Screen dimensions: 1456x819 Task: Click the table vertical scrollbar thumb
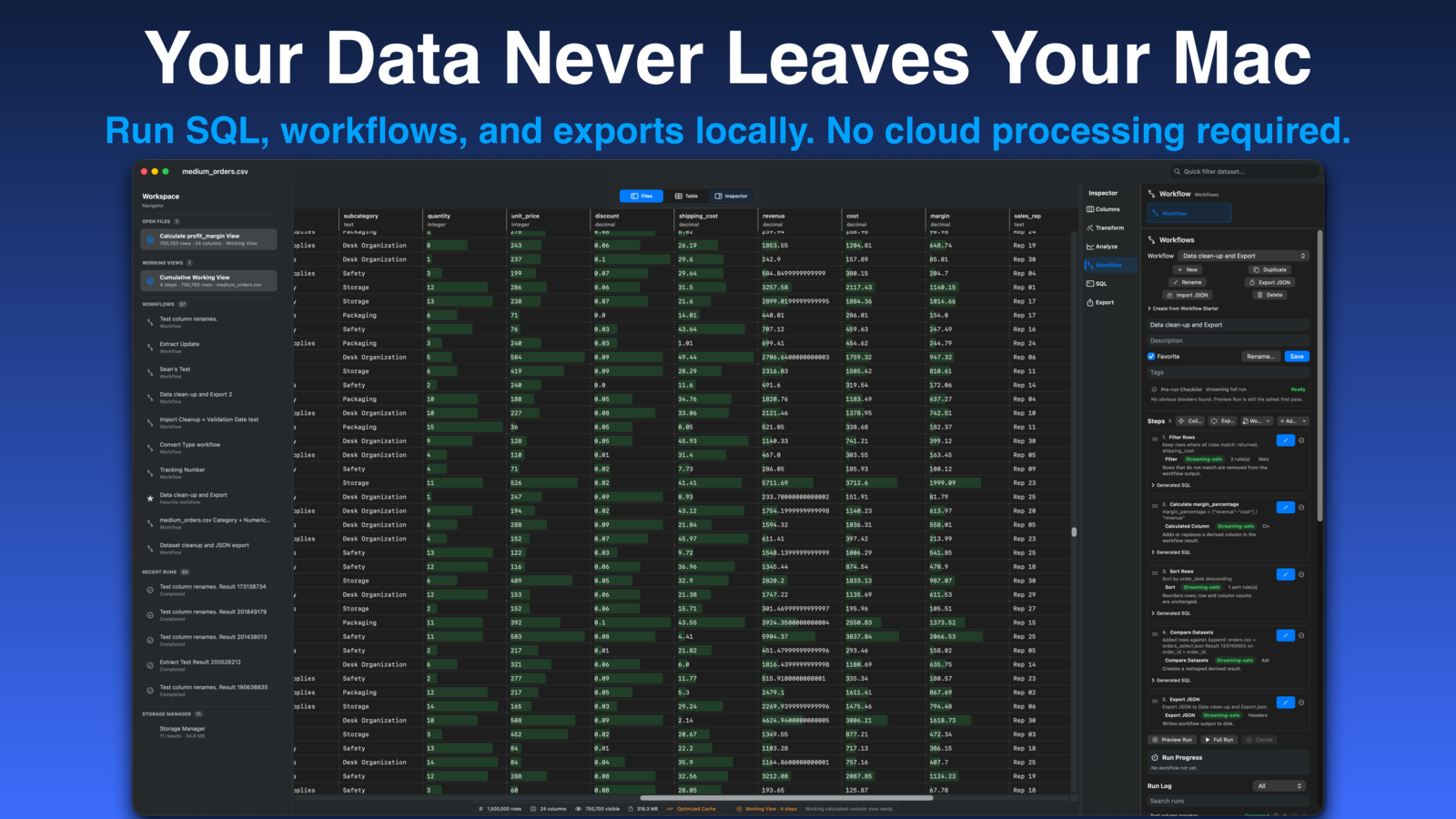[x=1074, y=532]
